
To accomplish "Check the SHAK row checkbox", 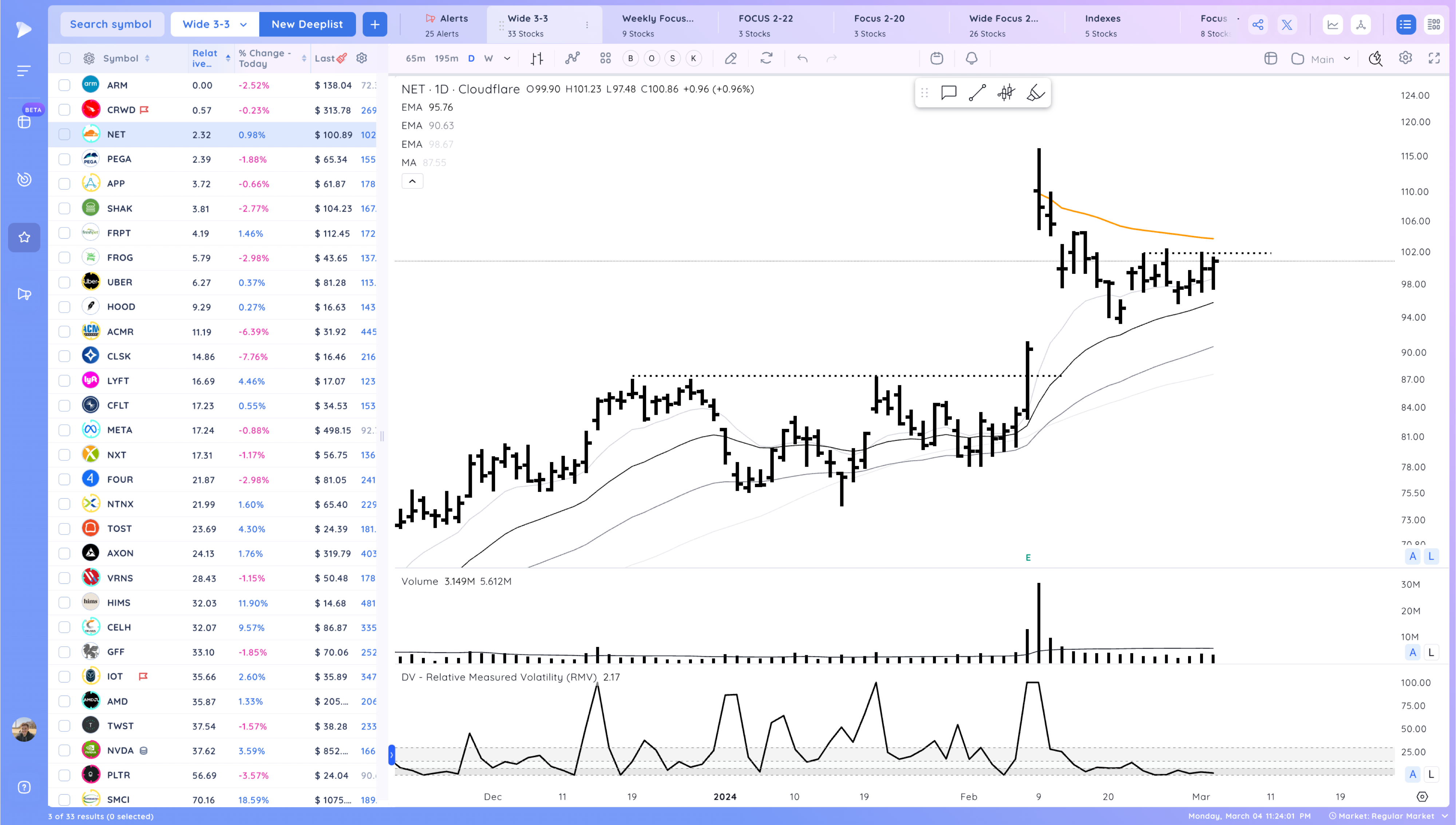I will pyautogui.click(x=64, y=209).
